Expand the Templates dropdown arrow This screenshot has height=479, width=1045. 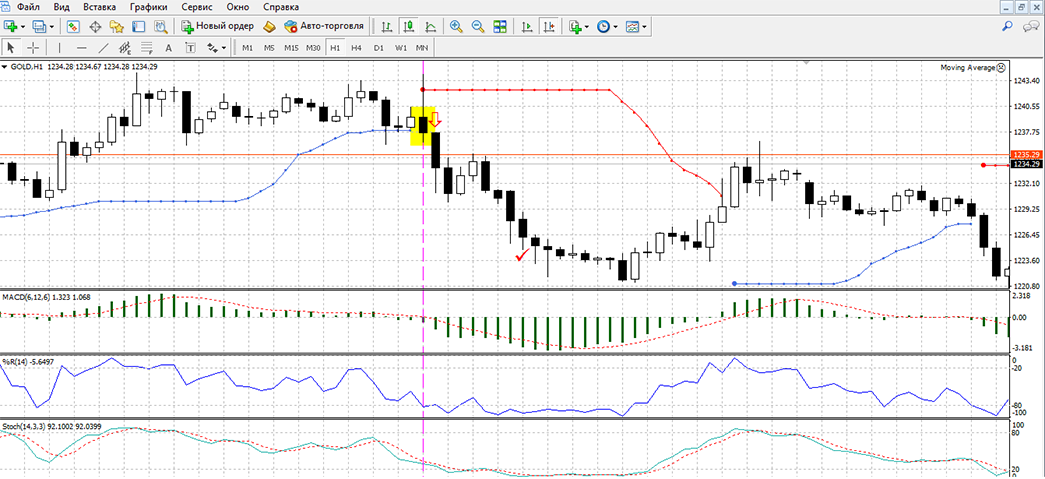coord(644,27)
